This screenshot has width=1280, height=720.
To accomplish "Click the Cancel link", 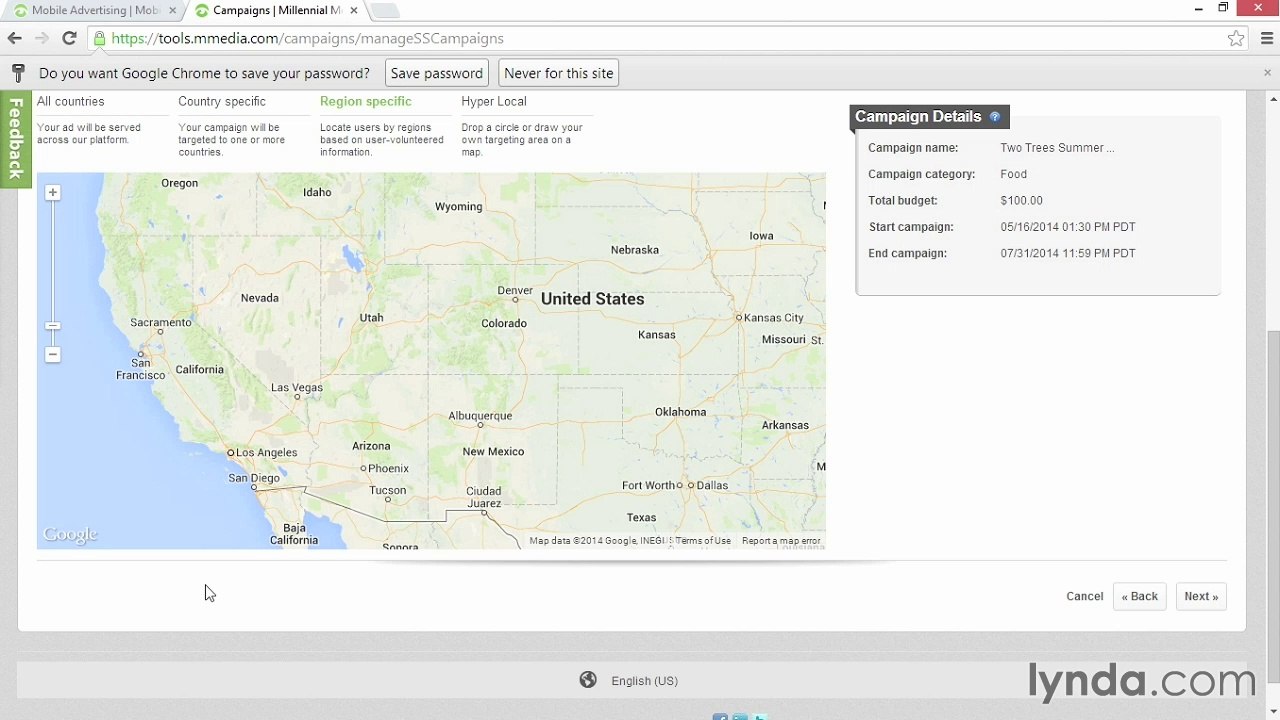I will tap(1084, 596).
